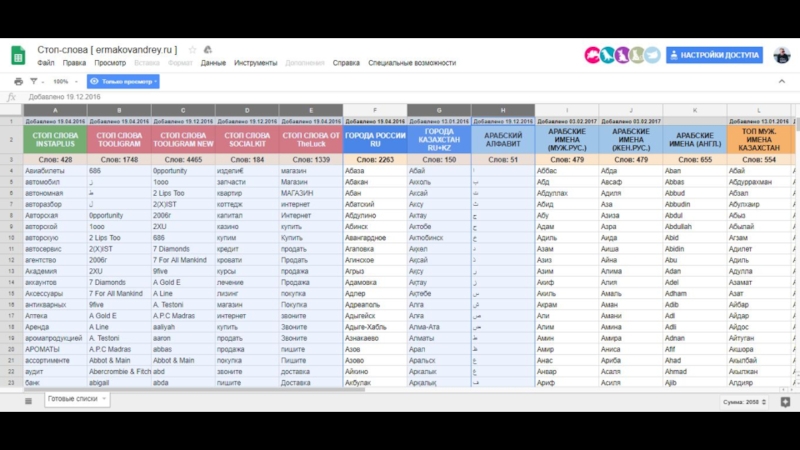Select the Абдуллах cell
The height and width of the screenshot is (450, 800).
tap(567, 193)
